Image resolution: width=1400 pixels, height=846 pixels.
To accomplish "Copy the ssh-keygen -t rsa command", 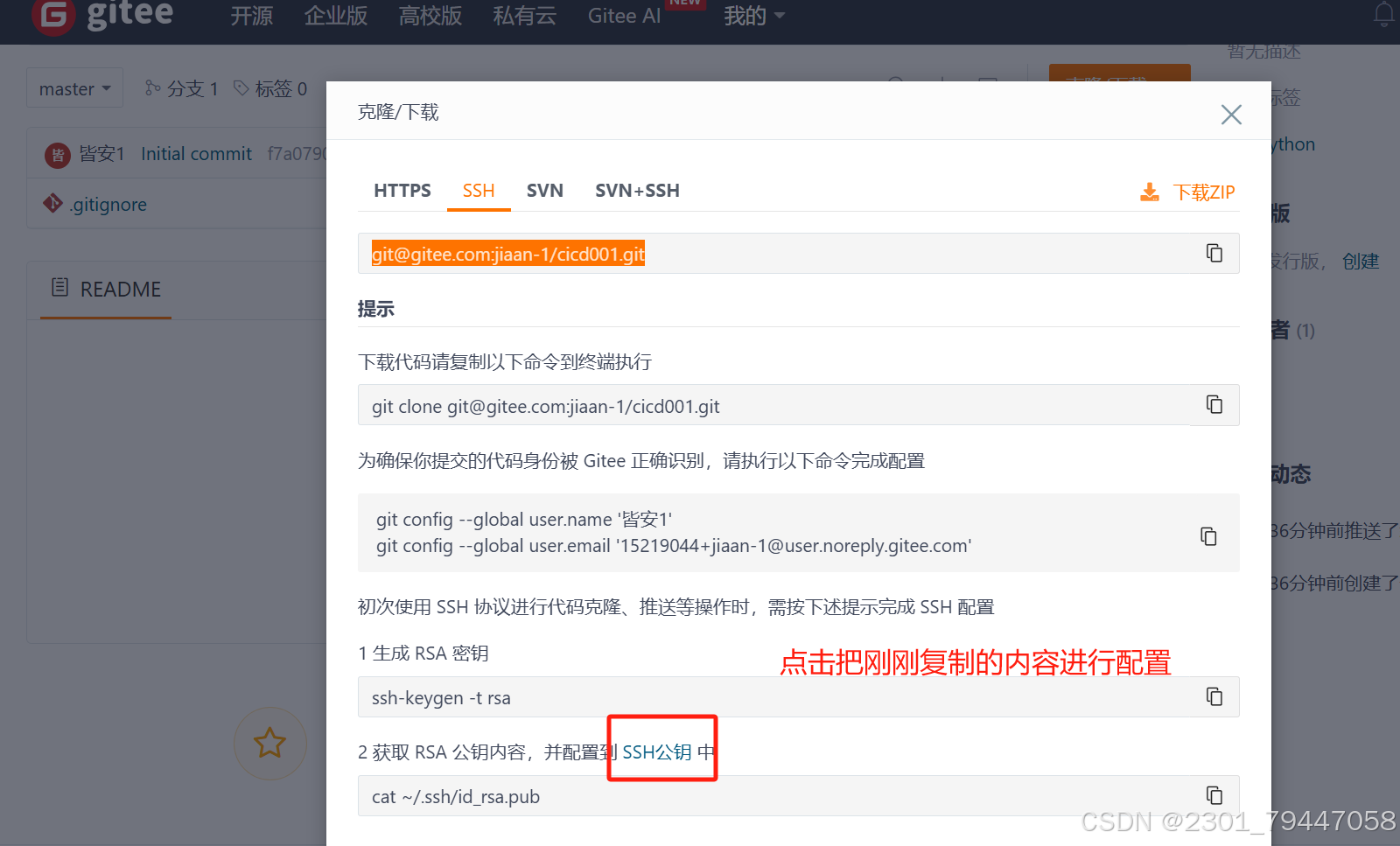I will (1214, 696).
